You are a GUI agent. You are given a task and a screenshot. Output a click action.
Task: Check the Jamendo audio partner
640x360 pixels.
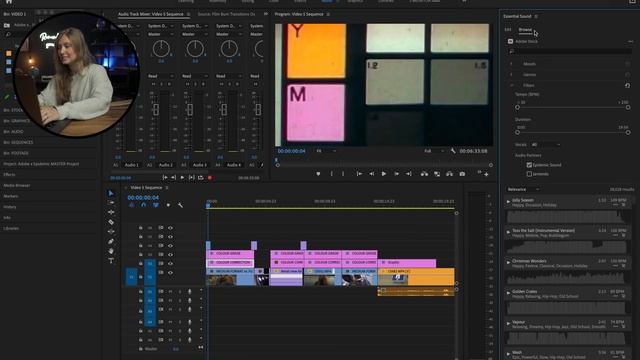(x=529, y=174)
